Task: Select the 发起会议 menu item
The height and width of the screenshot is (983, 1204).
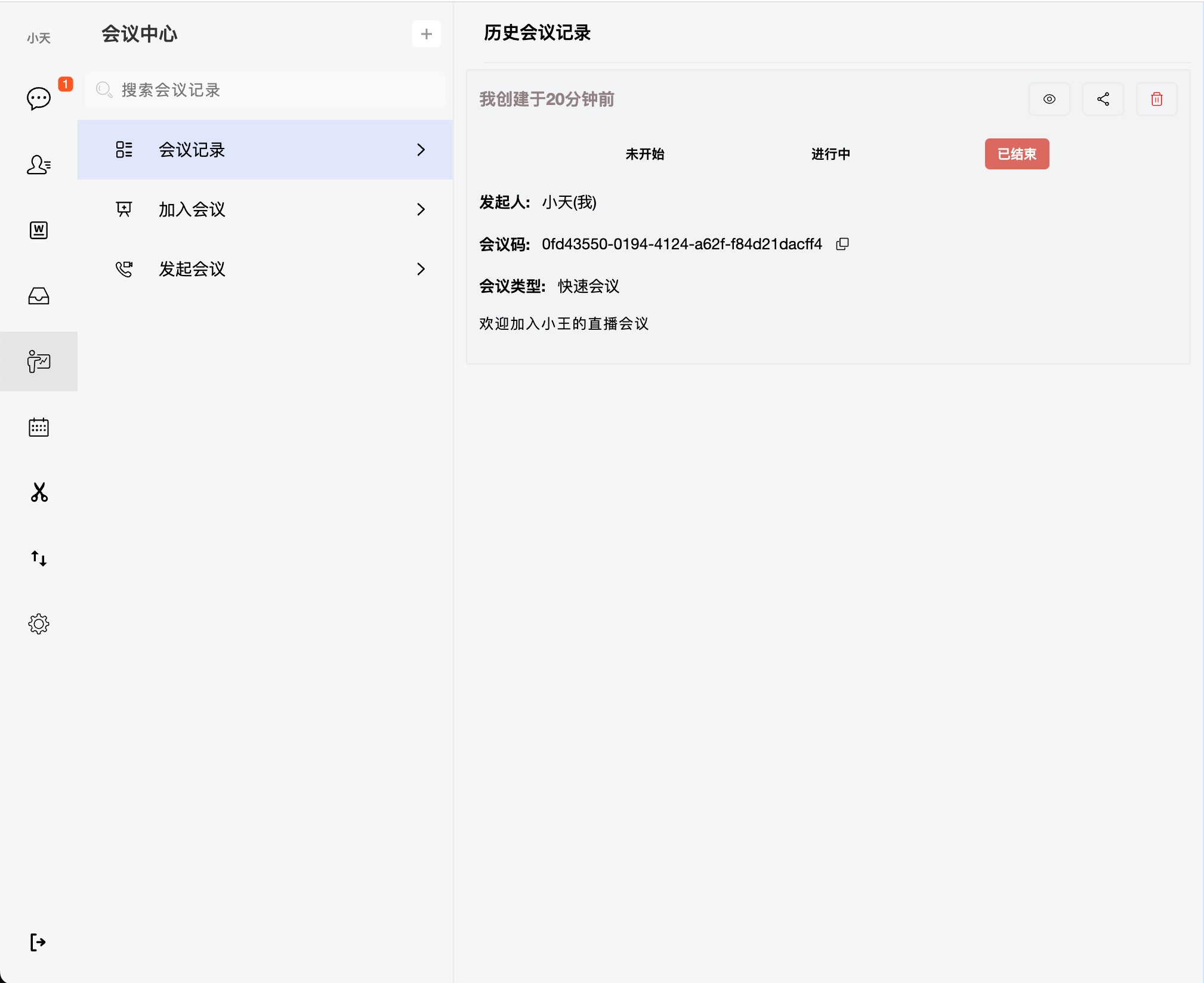Action: 265,269
